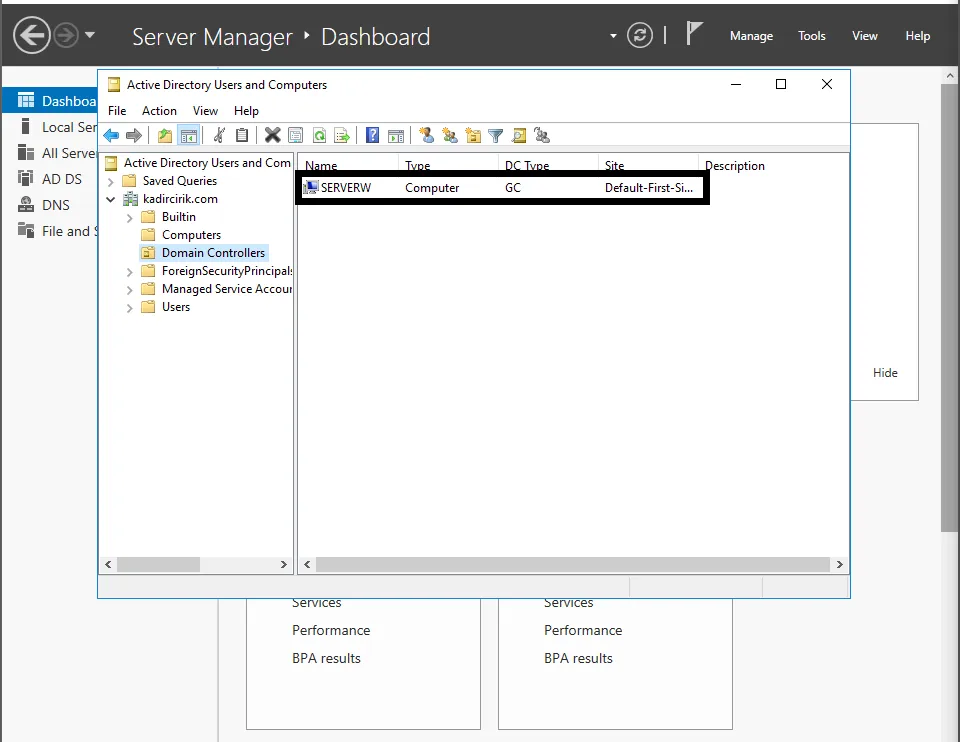Viewport: 960px width, 742px height.
Task: Click Server Manager back arrow button
Action: click(x=32, y=36)
